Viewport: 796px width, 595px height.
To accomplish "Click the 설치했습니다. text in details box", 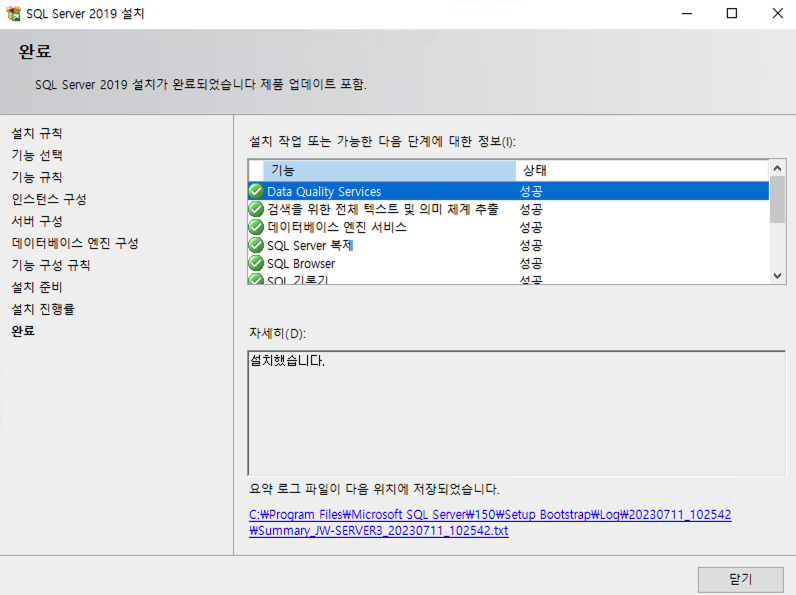I will click(287, 361).
